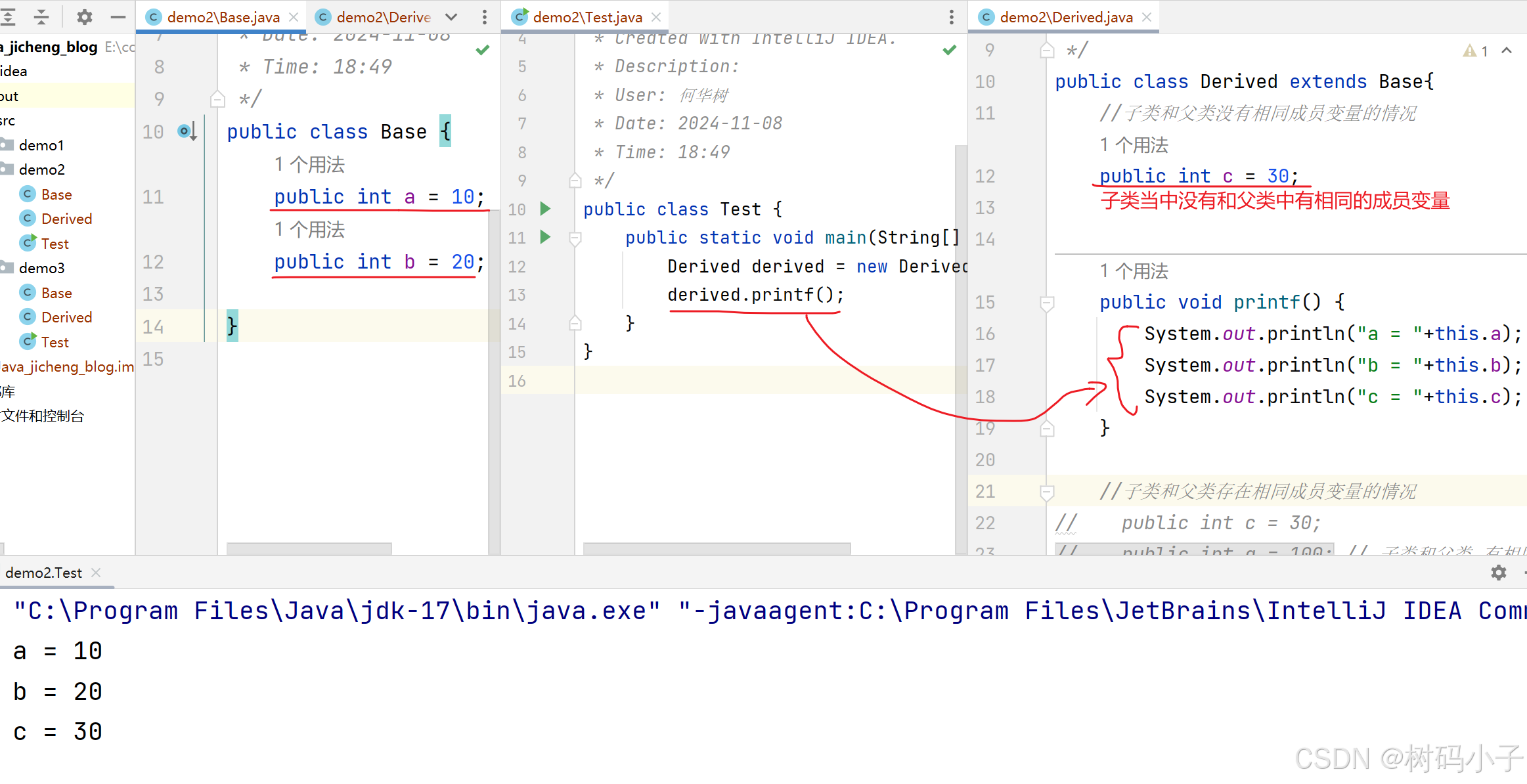Switch to the demo2\Base.java tab

point(223,17)
